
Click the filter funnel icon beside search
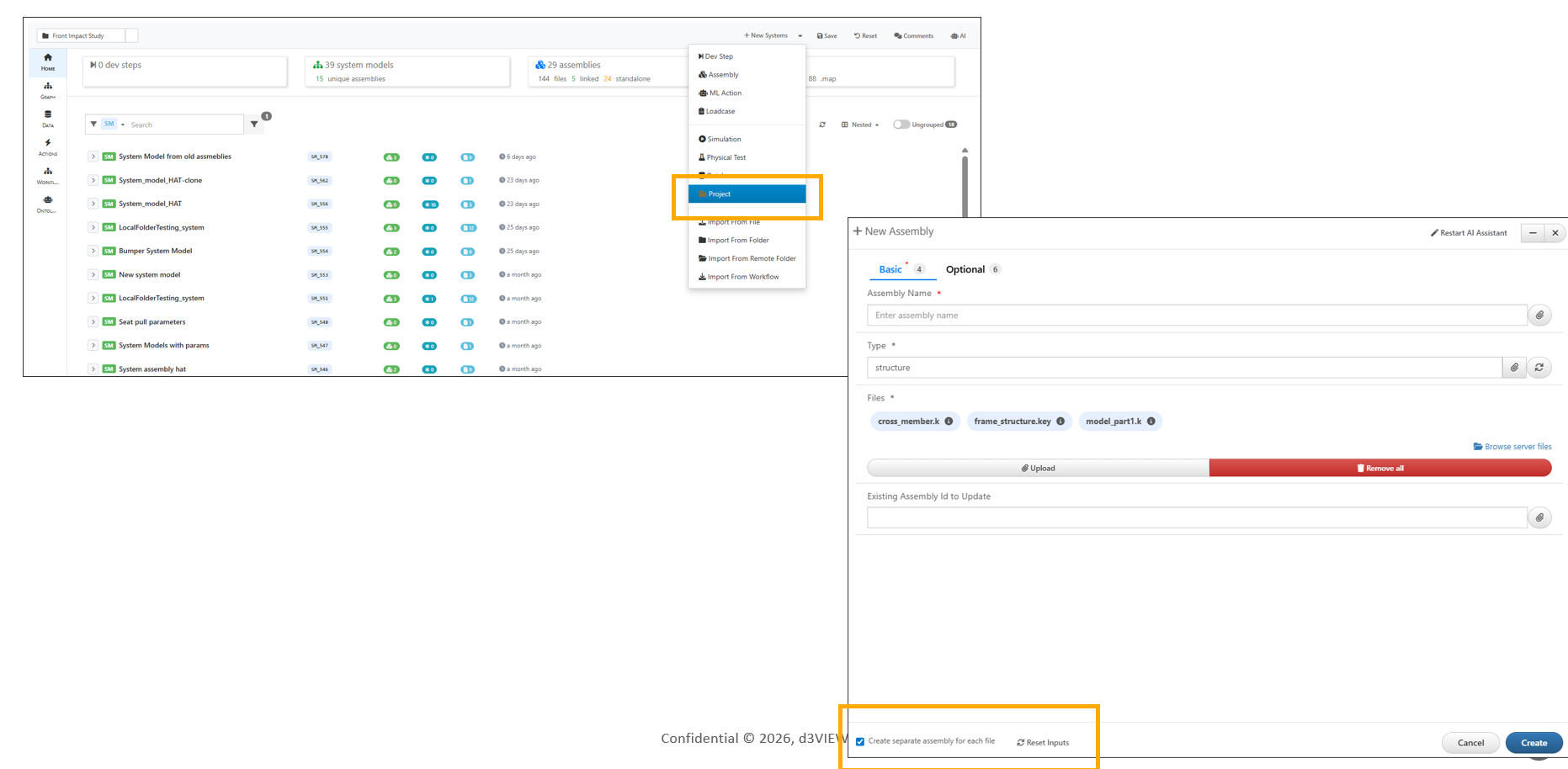coord(254,125)
